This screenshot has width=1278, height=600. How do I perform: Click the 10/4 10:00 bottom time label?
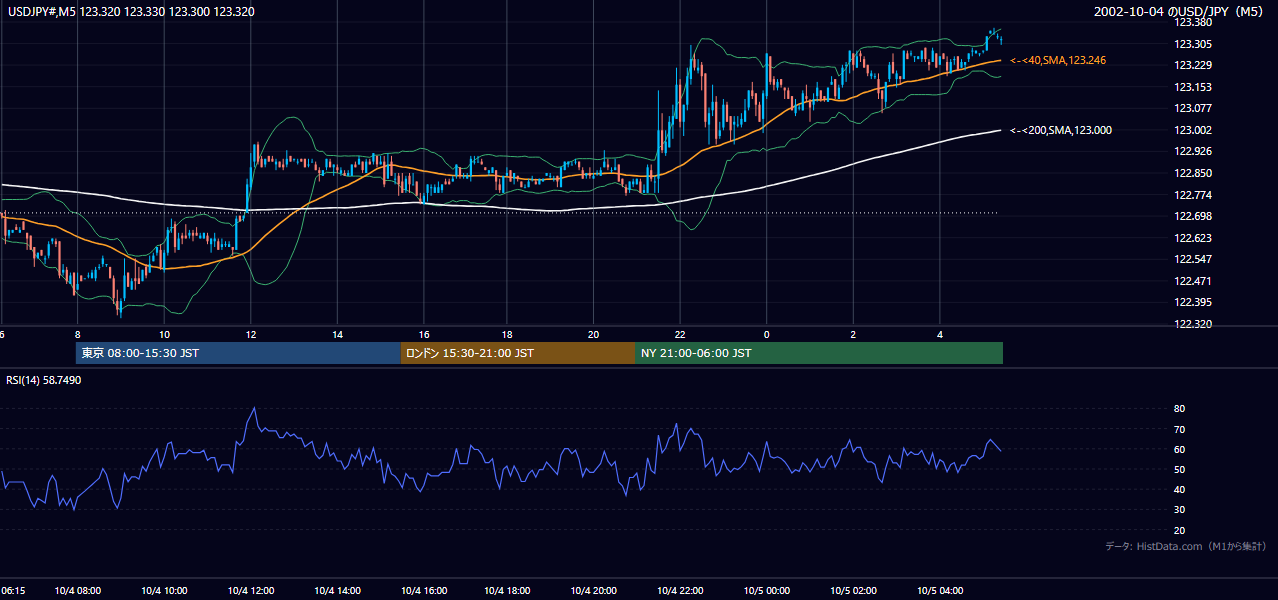(163, 591)
